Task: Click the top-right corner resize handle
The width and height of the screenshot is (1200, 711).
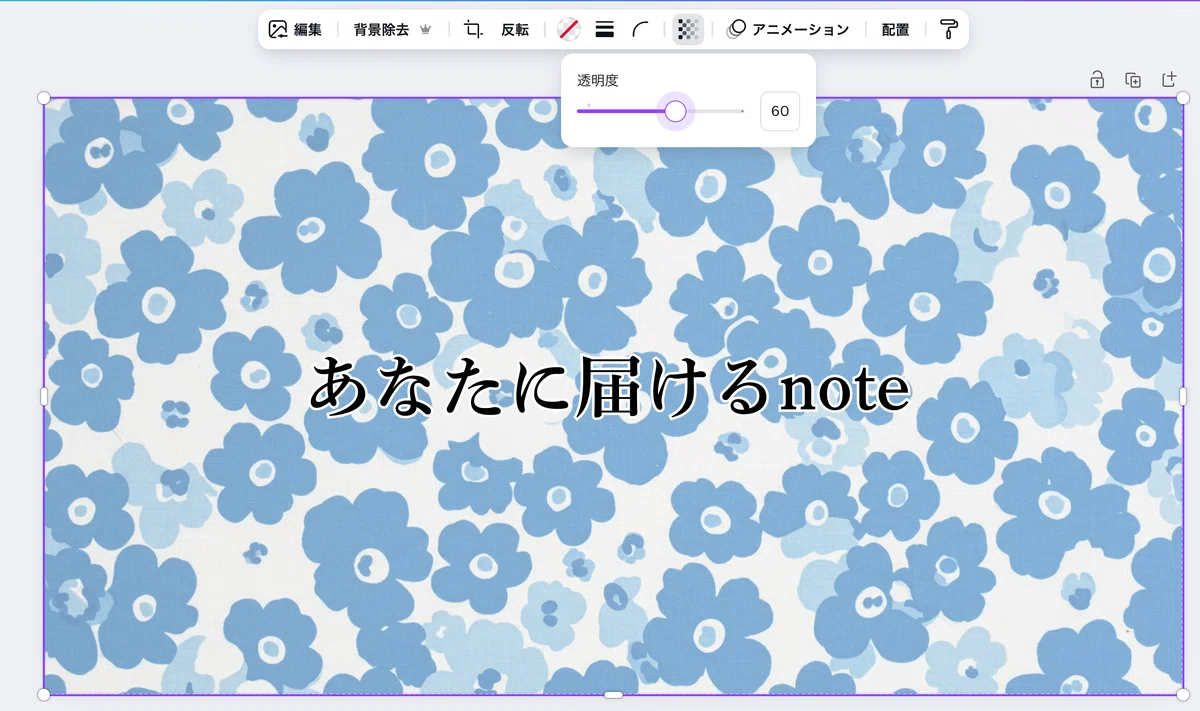Action: tap(1183, 97)
